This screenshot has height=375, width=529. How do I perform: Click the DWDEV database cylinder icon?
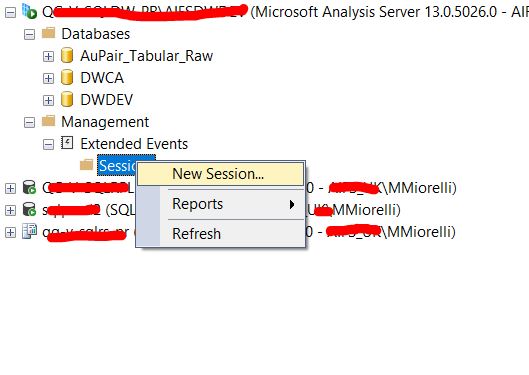tap(67, 99)
